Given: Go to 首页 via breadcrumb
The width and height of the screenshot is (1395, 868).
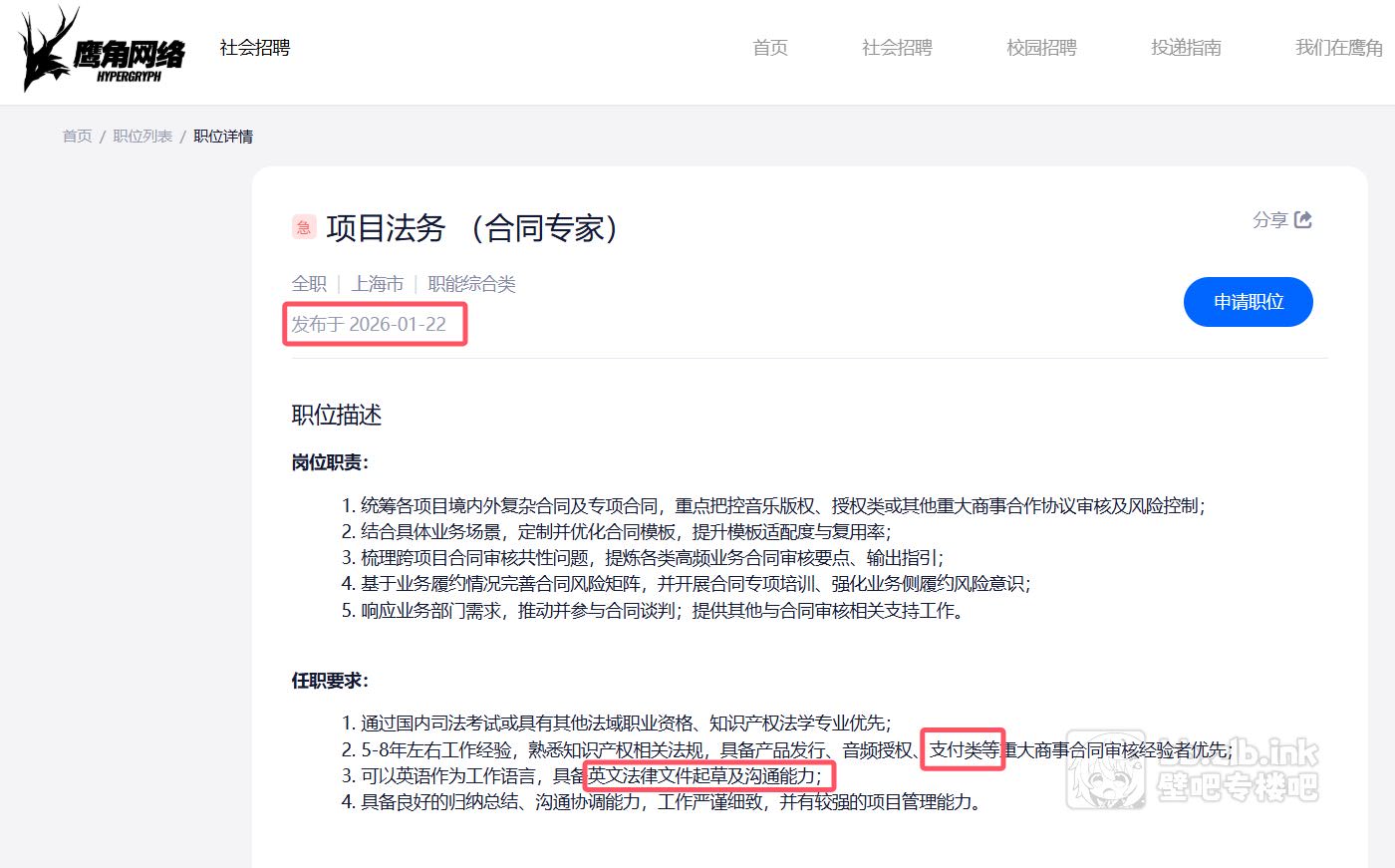Looking at the screenshot, I should pyautogui.click(x=77, y=137).
